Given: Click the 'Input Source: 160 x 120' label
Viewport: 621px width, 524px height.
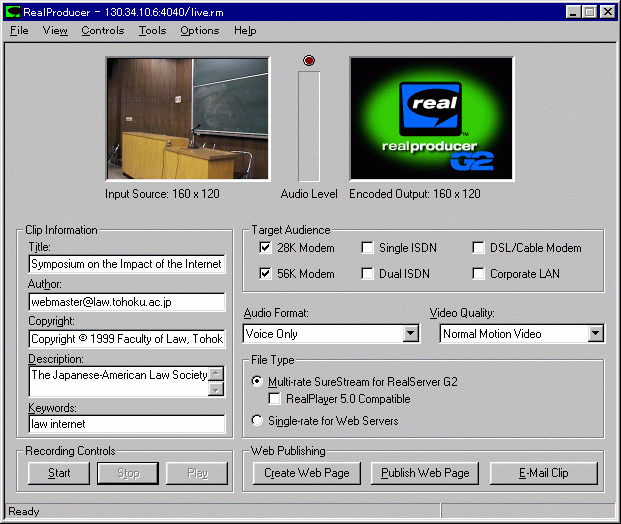Looking at the screenshot, I should (x=162, y=194).
